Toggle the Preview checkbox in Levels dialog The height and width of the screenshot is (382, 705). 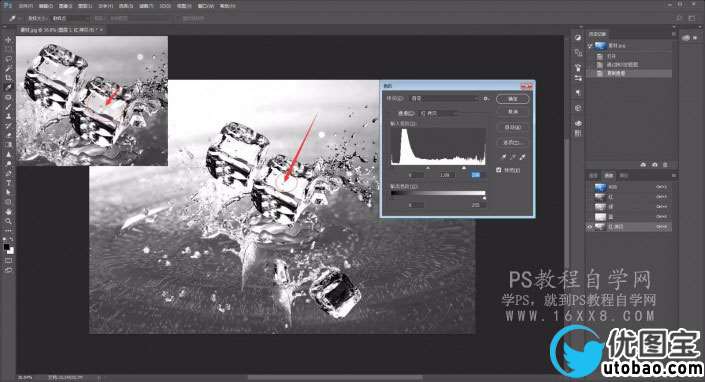tap(499, 170)
